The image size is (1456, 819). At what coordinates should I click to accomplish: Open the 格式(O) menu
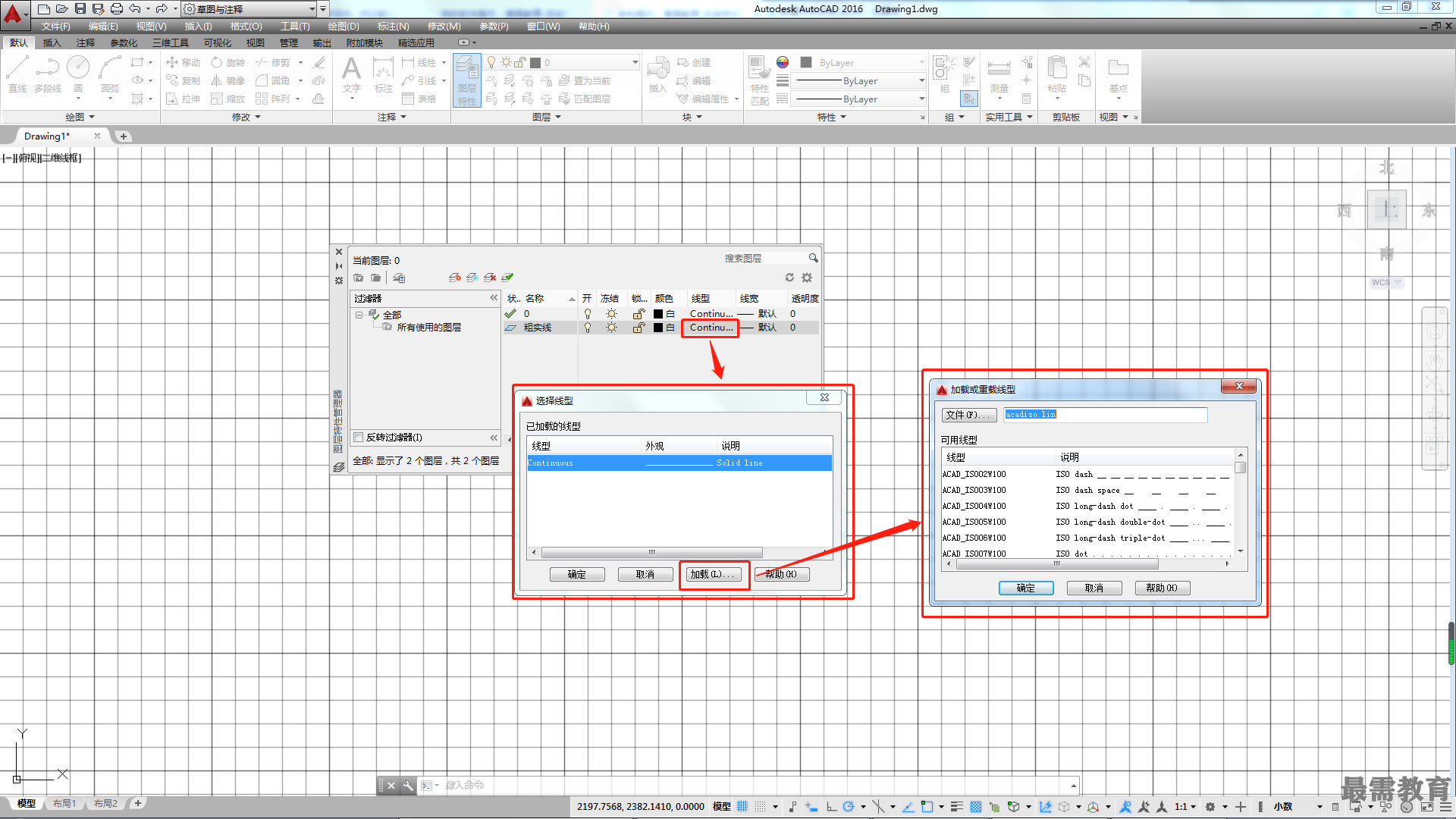point(246,27)
